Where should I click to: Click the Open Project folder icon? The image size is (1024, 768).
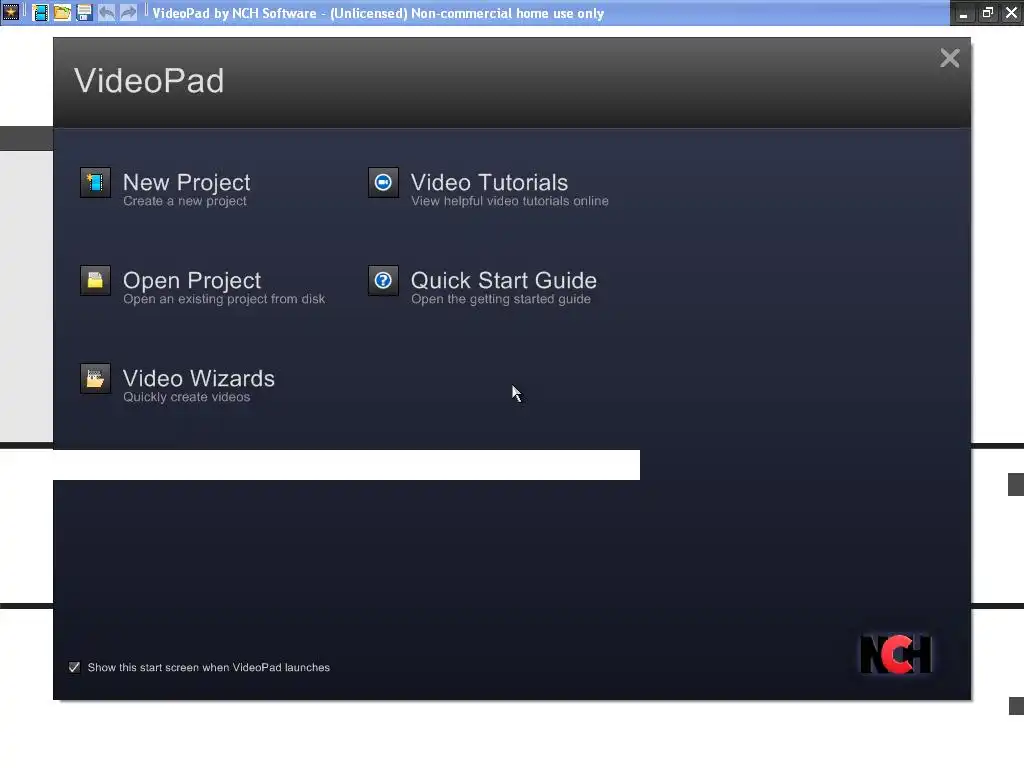coord(95,280)
